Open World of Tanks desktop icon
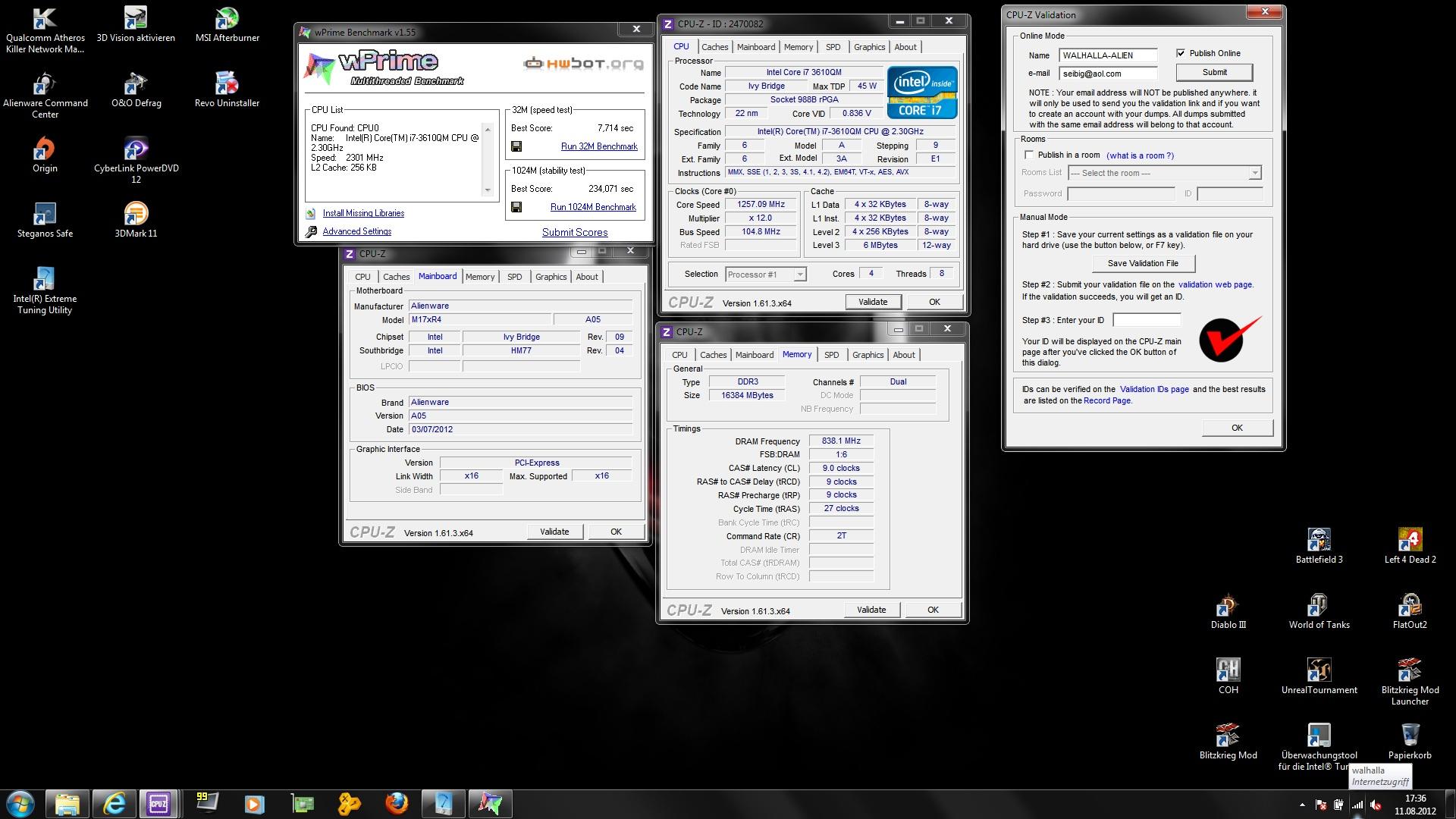The image size is (1456, 819). (1319, 612)
